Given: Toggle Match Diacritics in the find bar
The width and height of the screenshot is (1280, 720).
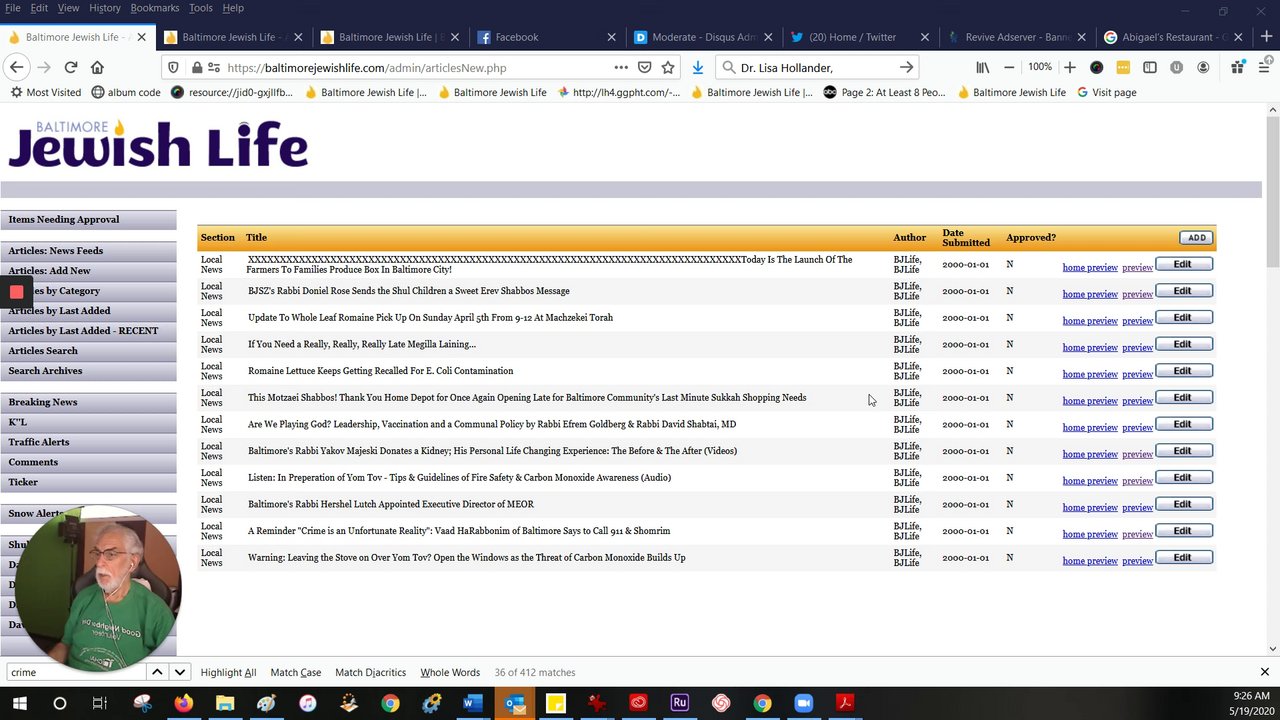Looking at the screenshot, I should [370, 672].
